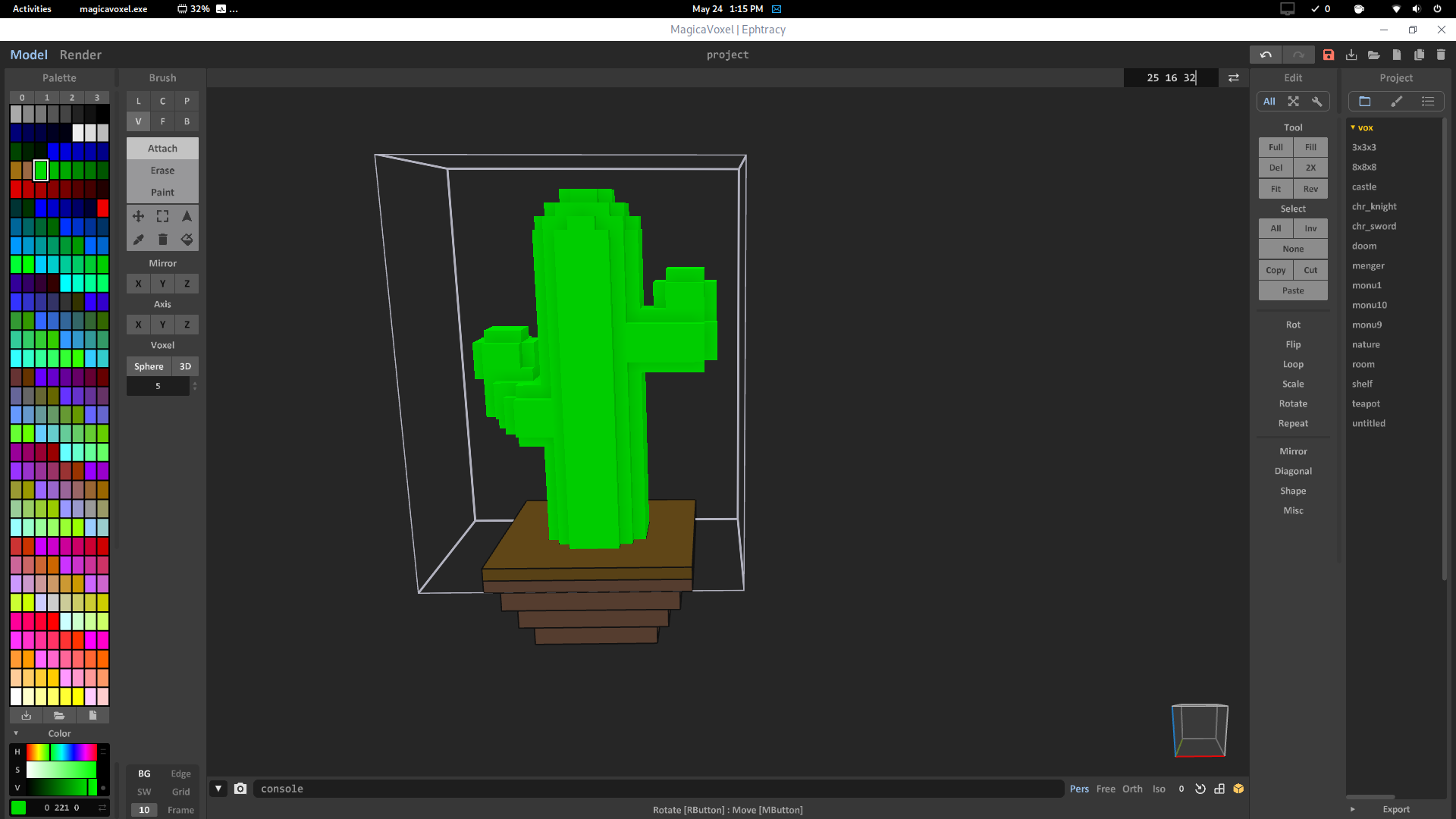Image resolution: width=1456 pixels, height=819 pixels.
Task: Click the BG background color label
Action: (144, 773)
